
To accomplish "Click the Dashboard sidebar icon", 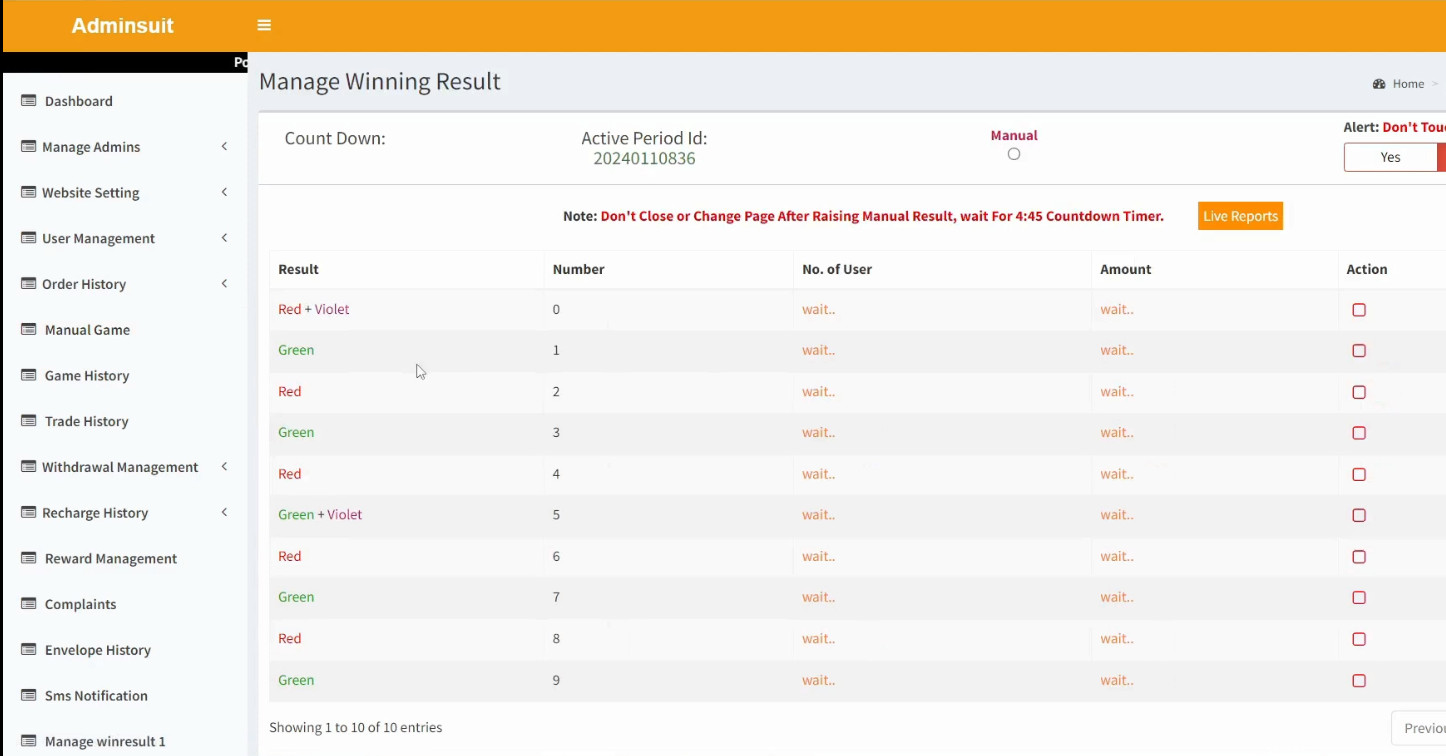I will [28, 101].
